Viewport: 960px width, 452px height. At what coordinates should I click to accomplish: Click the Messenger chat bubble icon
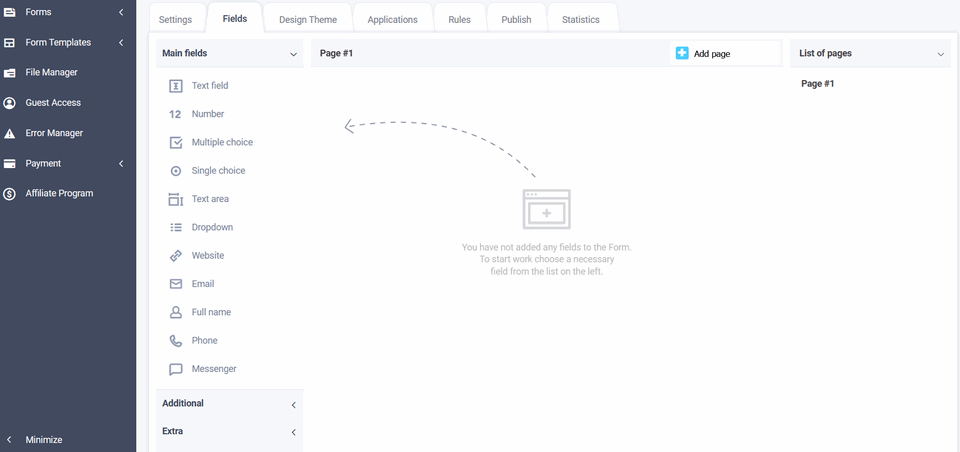coord(176,369)
